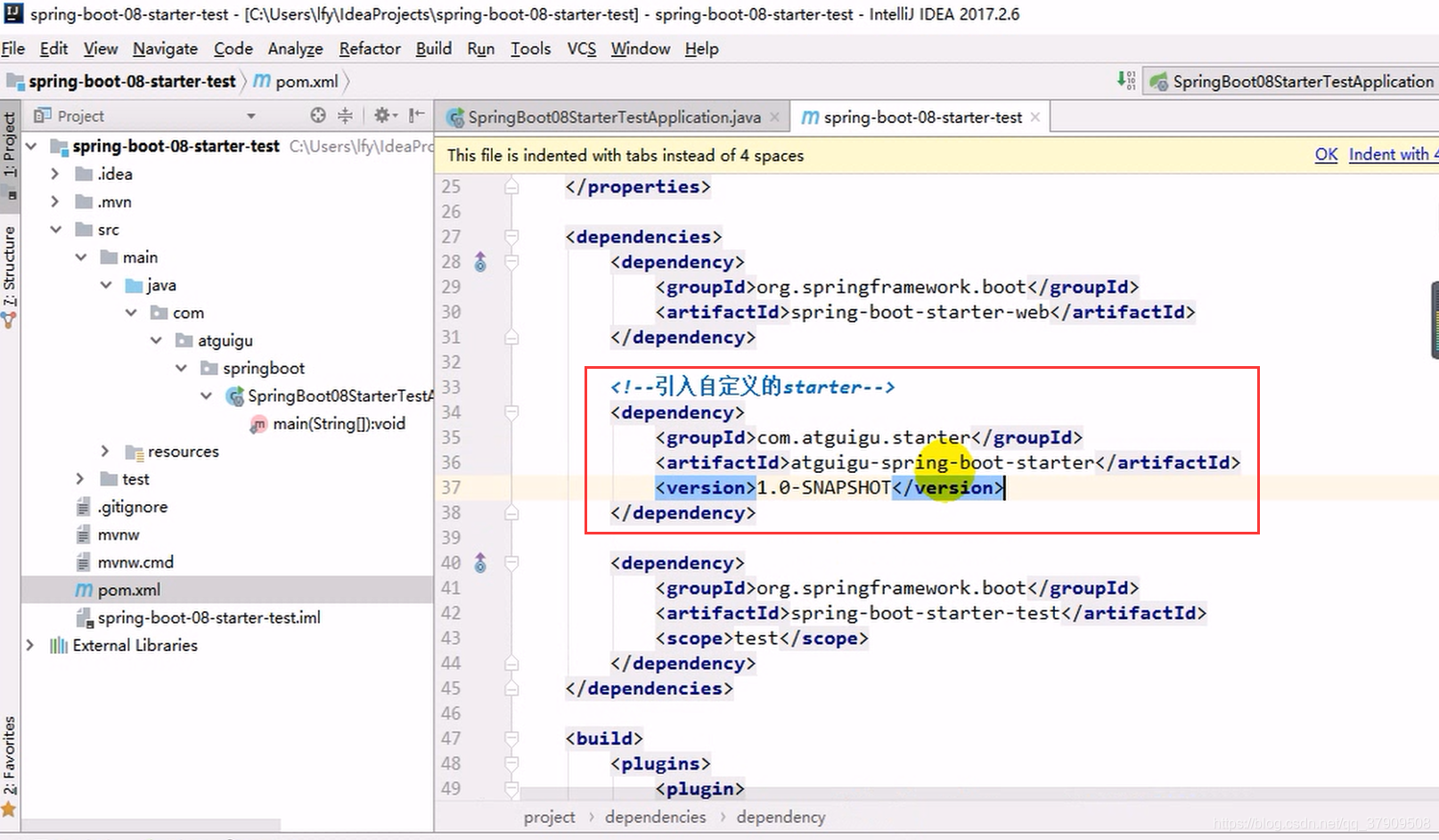Image resolution: width=1439 pixels, height=840 pixels.
Task: Collapse the src folder
Action: (x=55, y=230)
